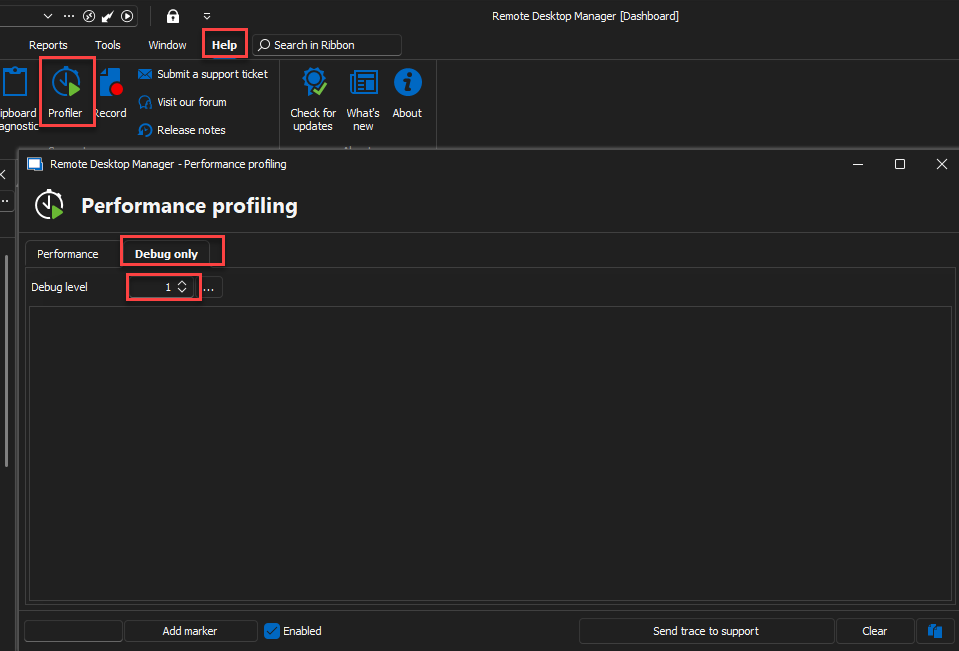Click the headset forum icon
This screenshot has width=959, height=651.
(145, 102)
